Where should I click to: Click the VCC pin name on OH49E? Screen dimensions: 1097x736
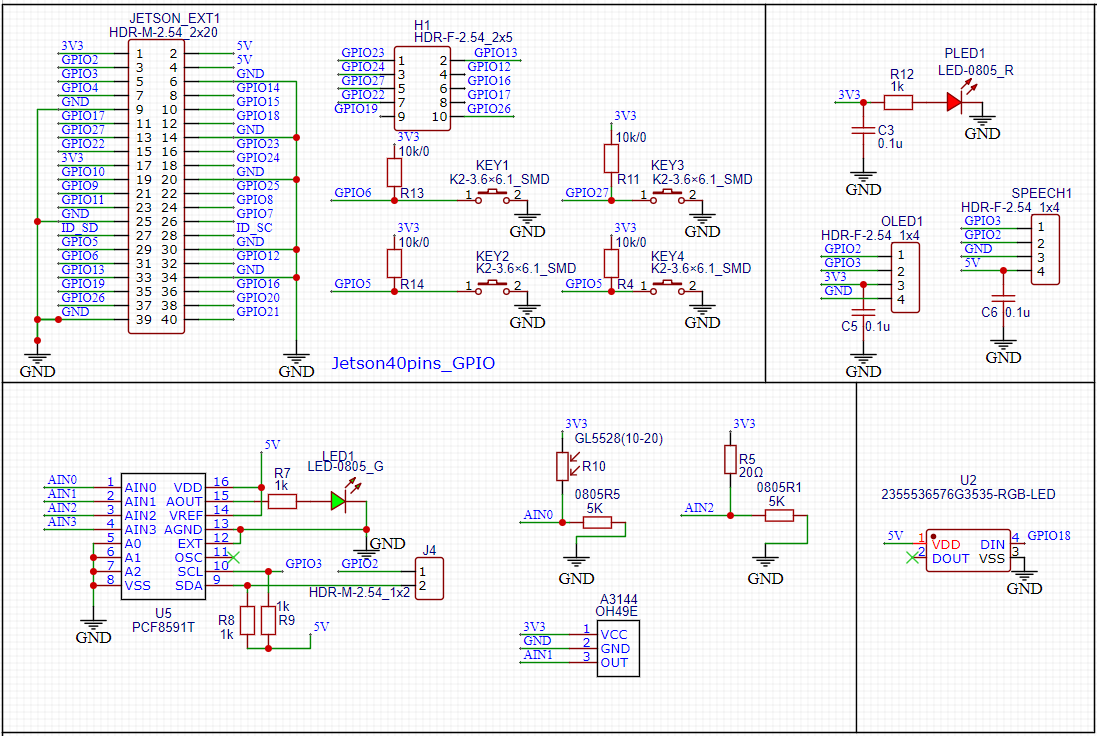pos(614,635)
